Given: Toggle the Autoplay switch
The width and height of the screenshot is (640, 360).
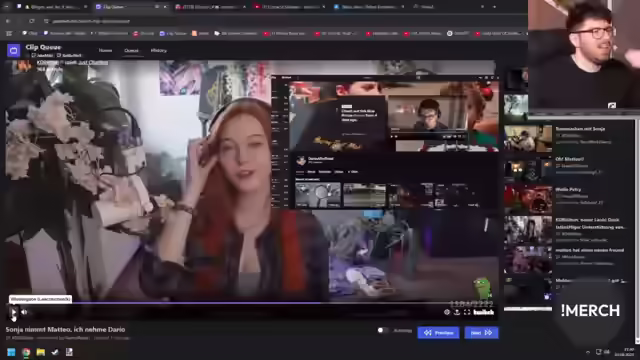Looking at the screenshot, I should coord(383,330).
